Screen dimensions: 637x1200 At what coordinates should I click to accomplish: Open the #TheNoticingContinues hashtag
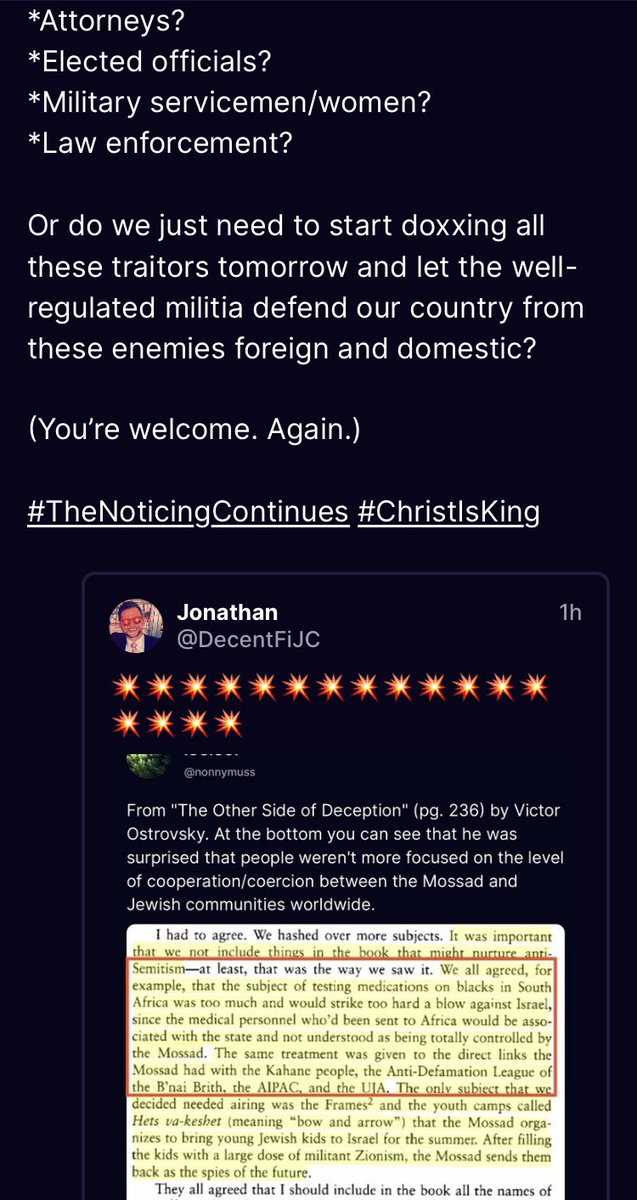tap(188, 512)
